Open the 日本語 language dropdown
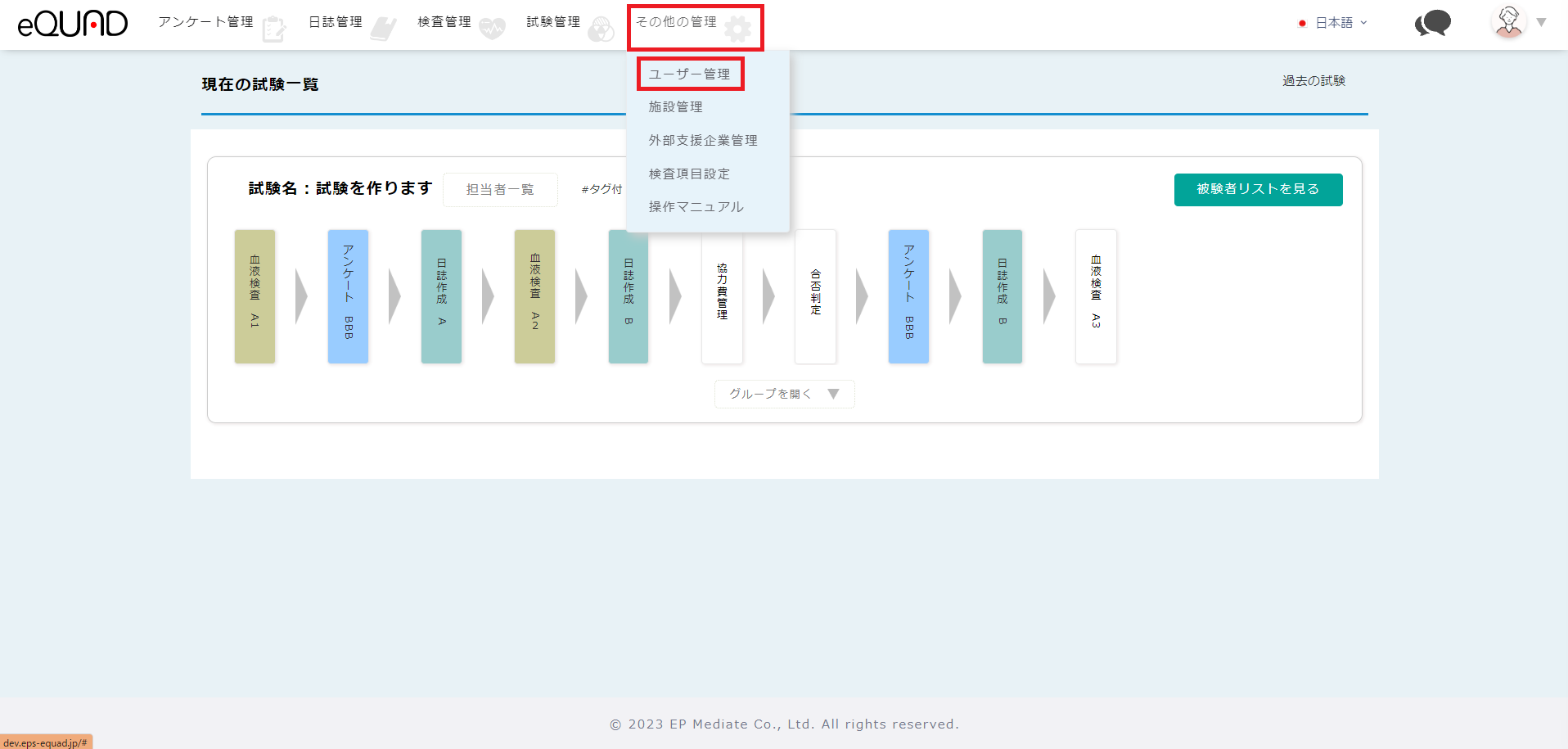1568x749 pixels. (x=1333, y=23)
